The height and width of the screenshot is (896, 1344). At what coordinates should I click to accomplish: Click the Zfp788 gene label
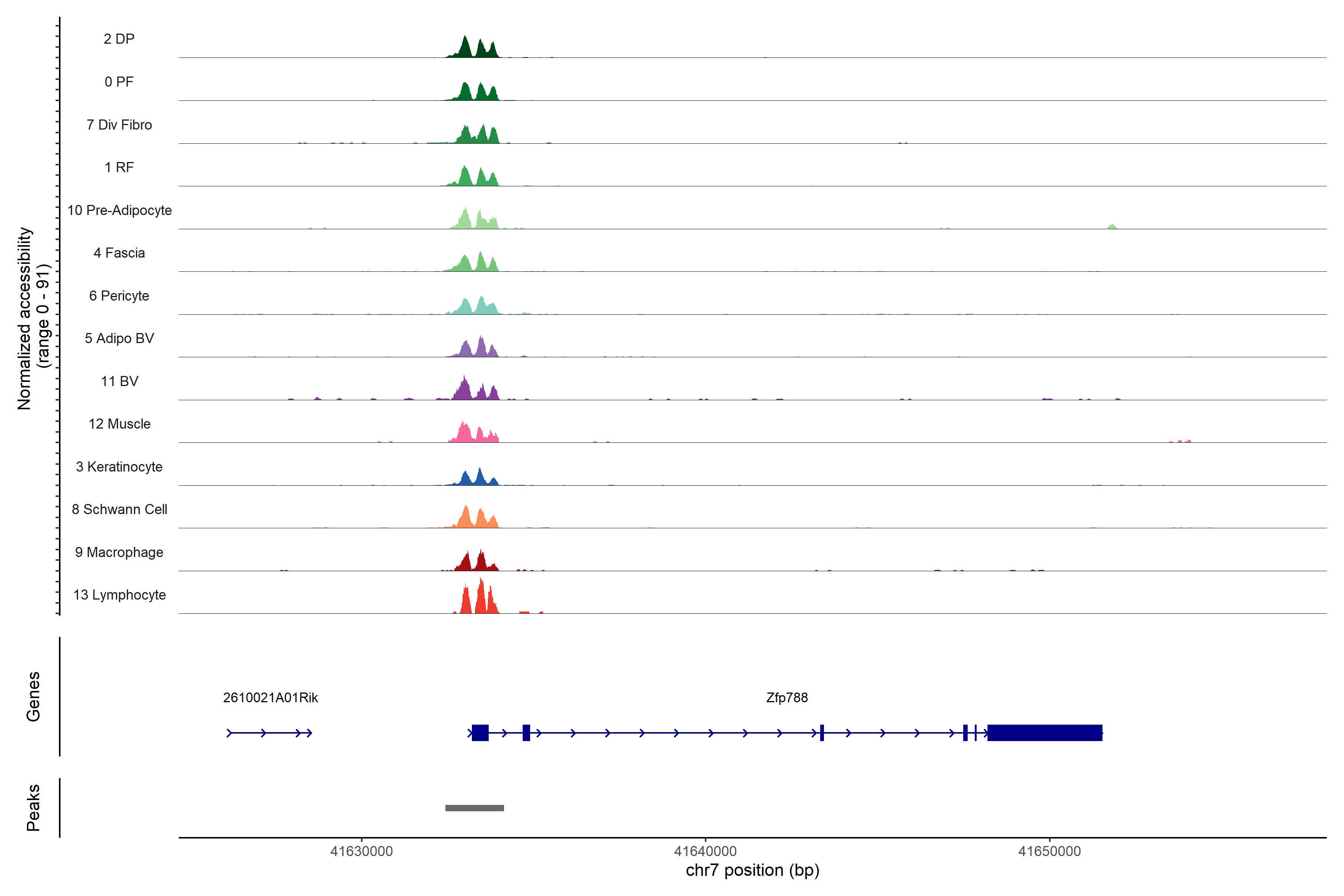click(x=786, y=697)
